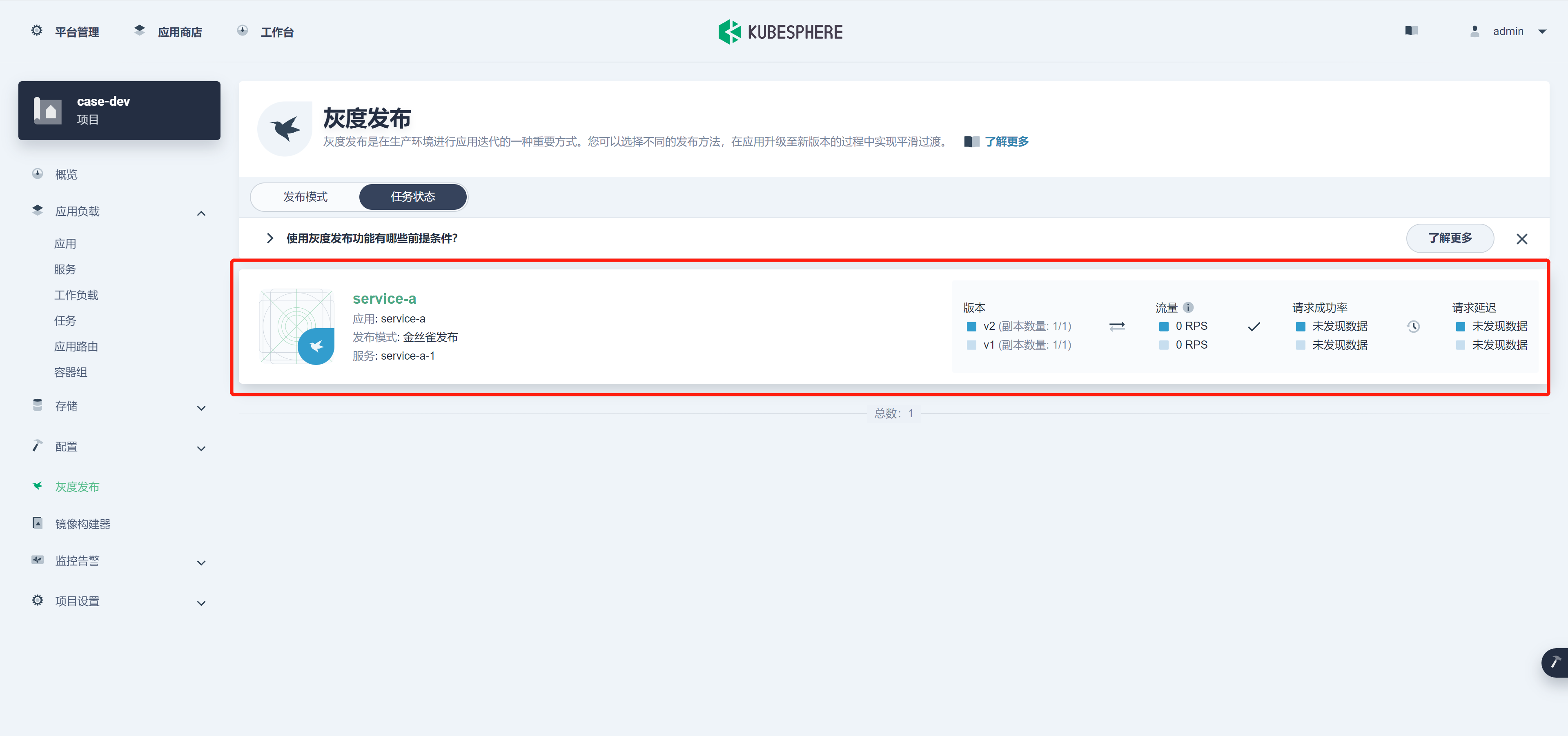This screenshot has height=736, width=1568.
Task: Click the v2 version color swatch
Action: click(971, 327)
